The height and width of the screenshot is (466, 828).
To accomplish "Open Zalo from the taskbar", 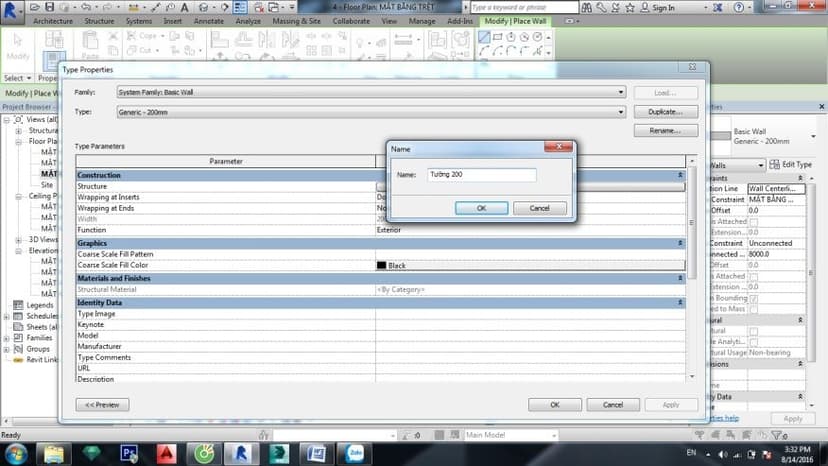I will point(354,453).
